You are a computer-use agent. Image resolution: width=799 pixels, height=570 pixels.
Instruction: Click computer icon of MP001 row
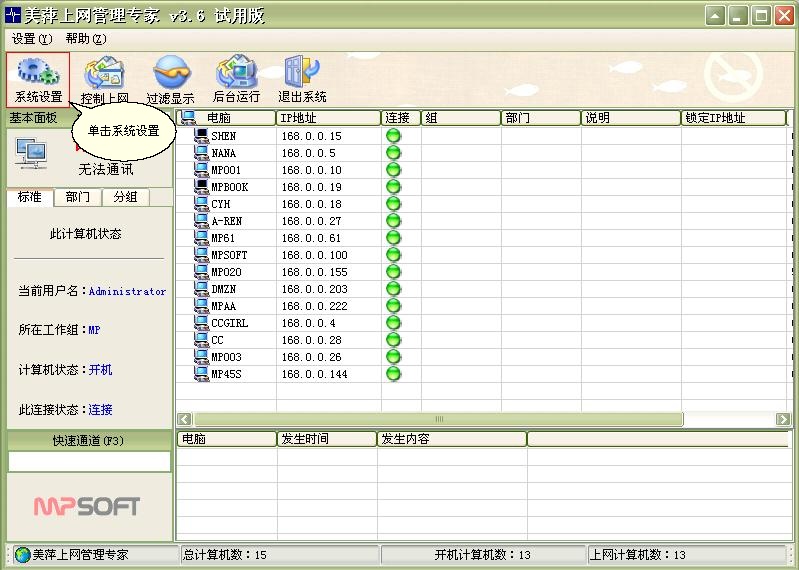(x=201, y=170)
